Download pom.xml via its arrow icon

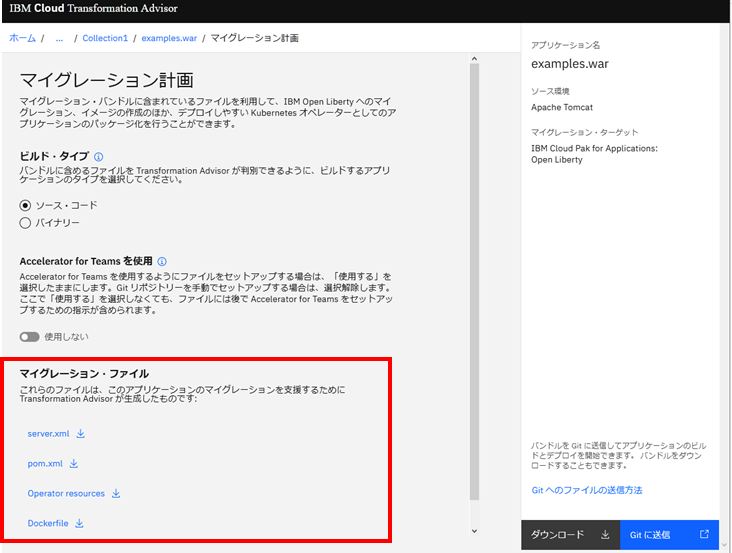tap(74, 463)
